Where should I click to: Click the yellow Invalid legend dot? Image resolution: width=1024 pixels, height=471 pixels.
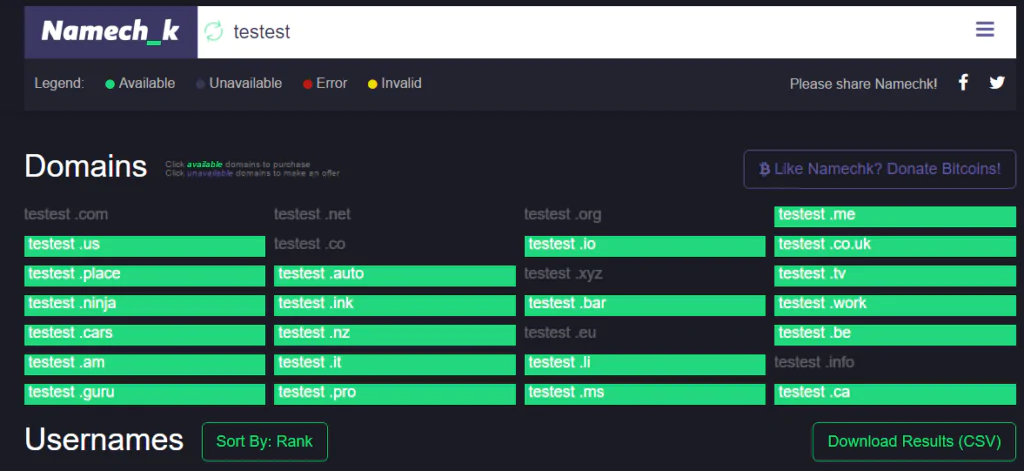coord(372,84)
